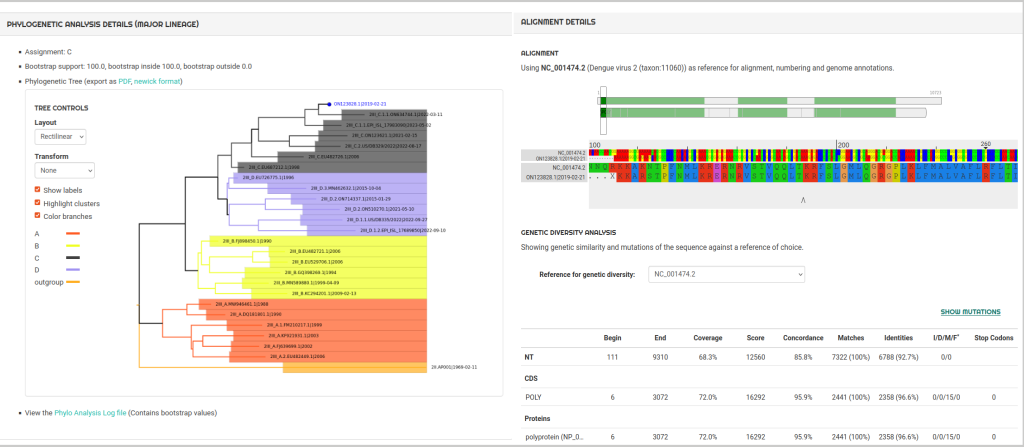Image resolution: width=1024 pixels, height=447 pixels.
Task: Click the yellow clade B legend line
Action: pyautogui.click(x=71, y=246)
